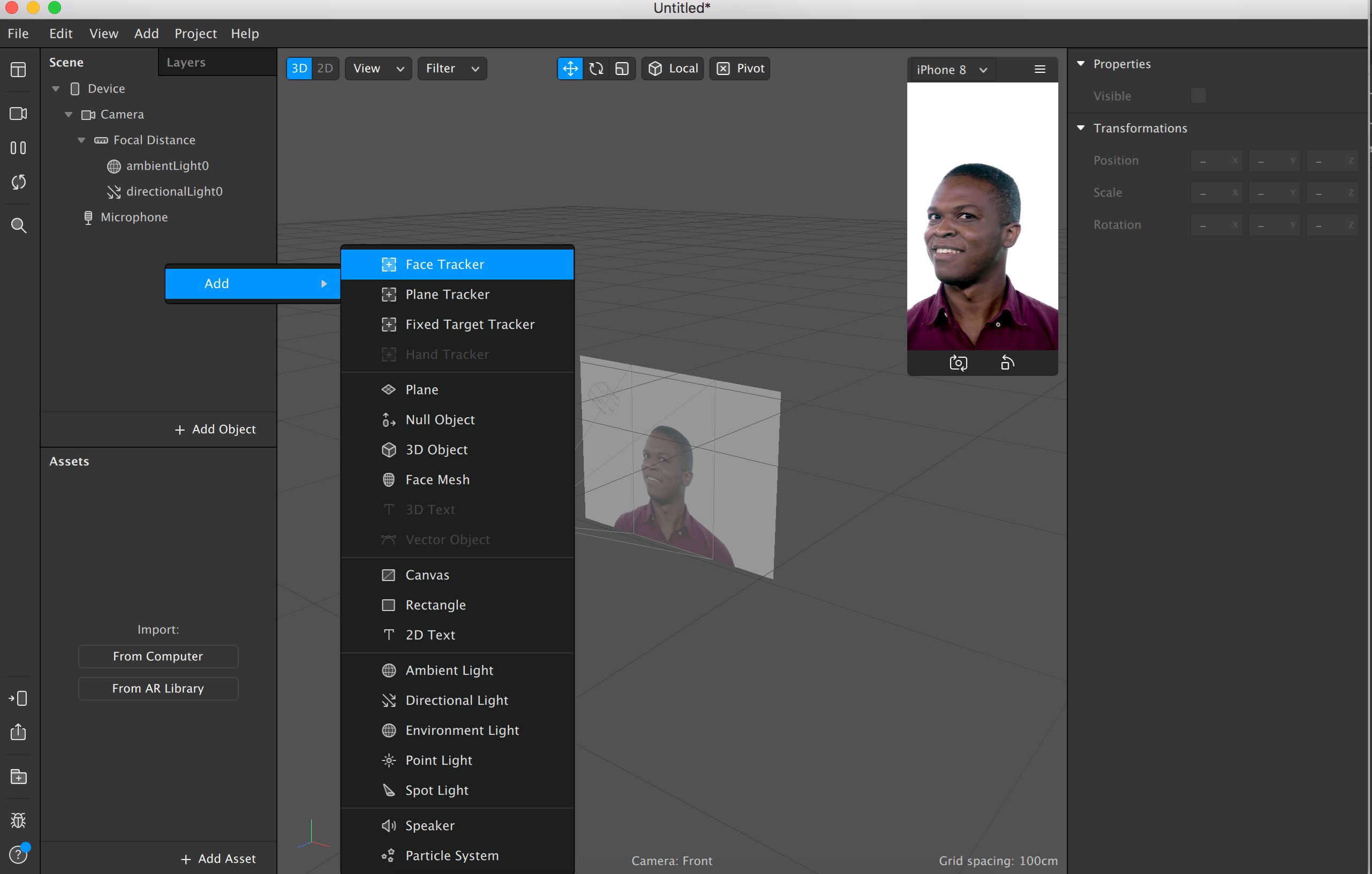The width and height of the screenshot is (1372, 874).
Task: Open the bug/debug icon in sidebar
Action: click(18, 820)
